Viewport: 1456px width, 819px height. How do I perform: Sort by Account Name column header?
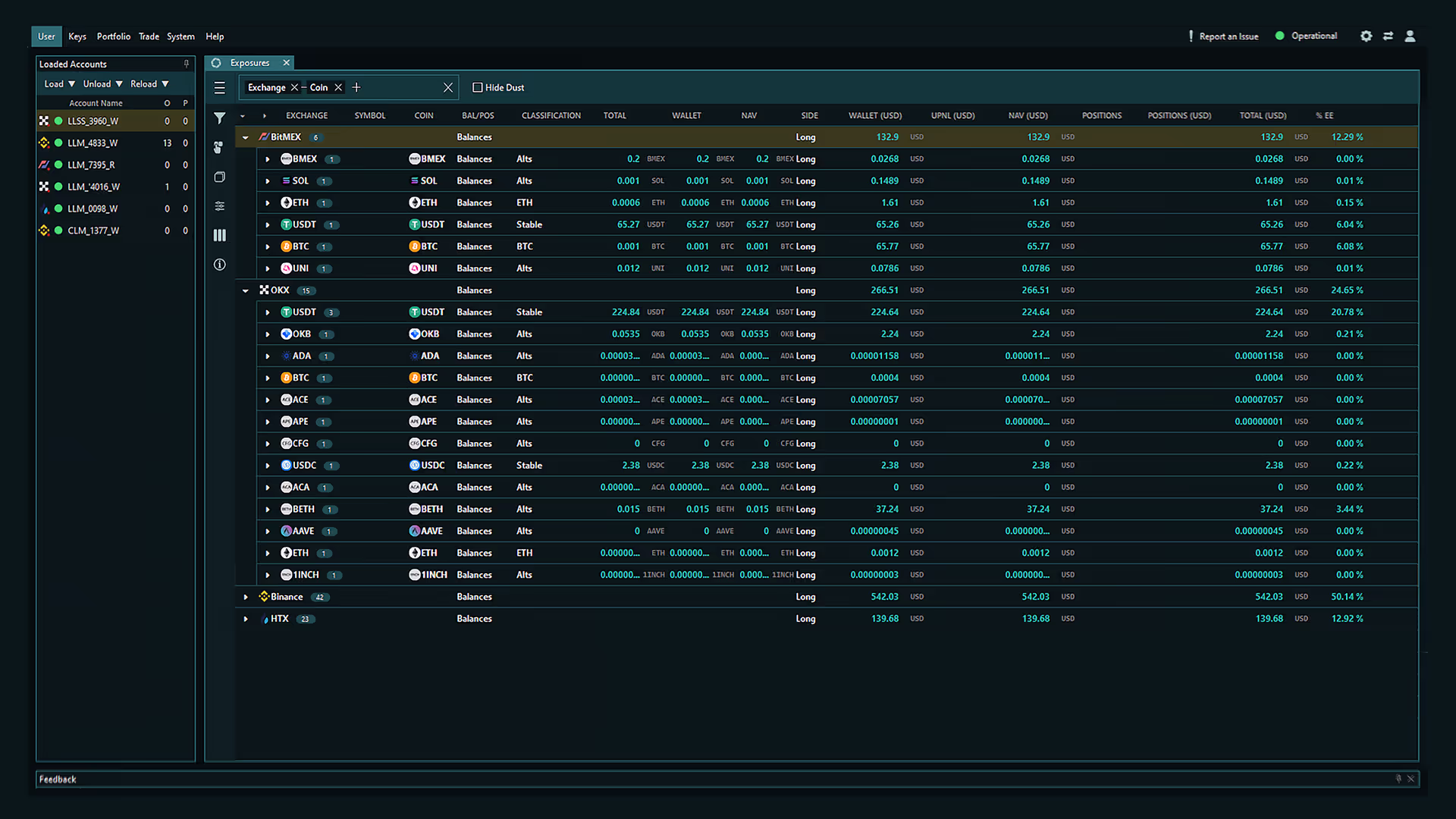96,103
